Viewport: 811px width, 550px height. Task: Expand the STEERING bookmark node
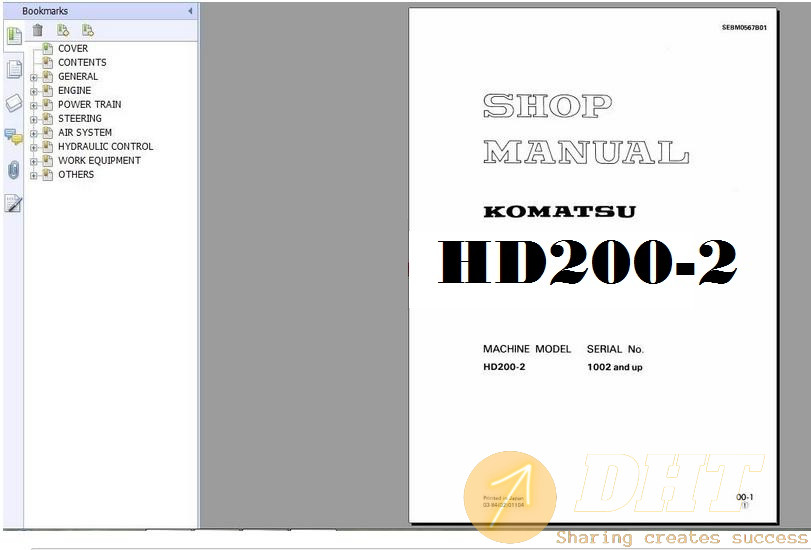click(34, 120)
